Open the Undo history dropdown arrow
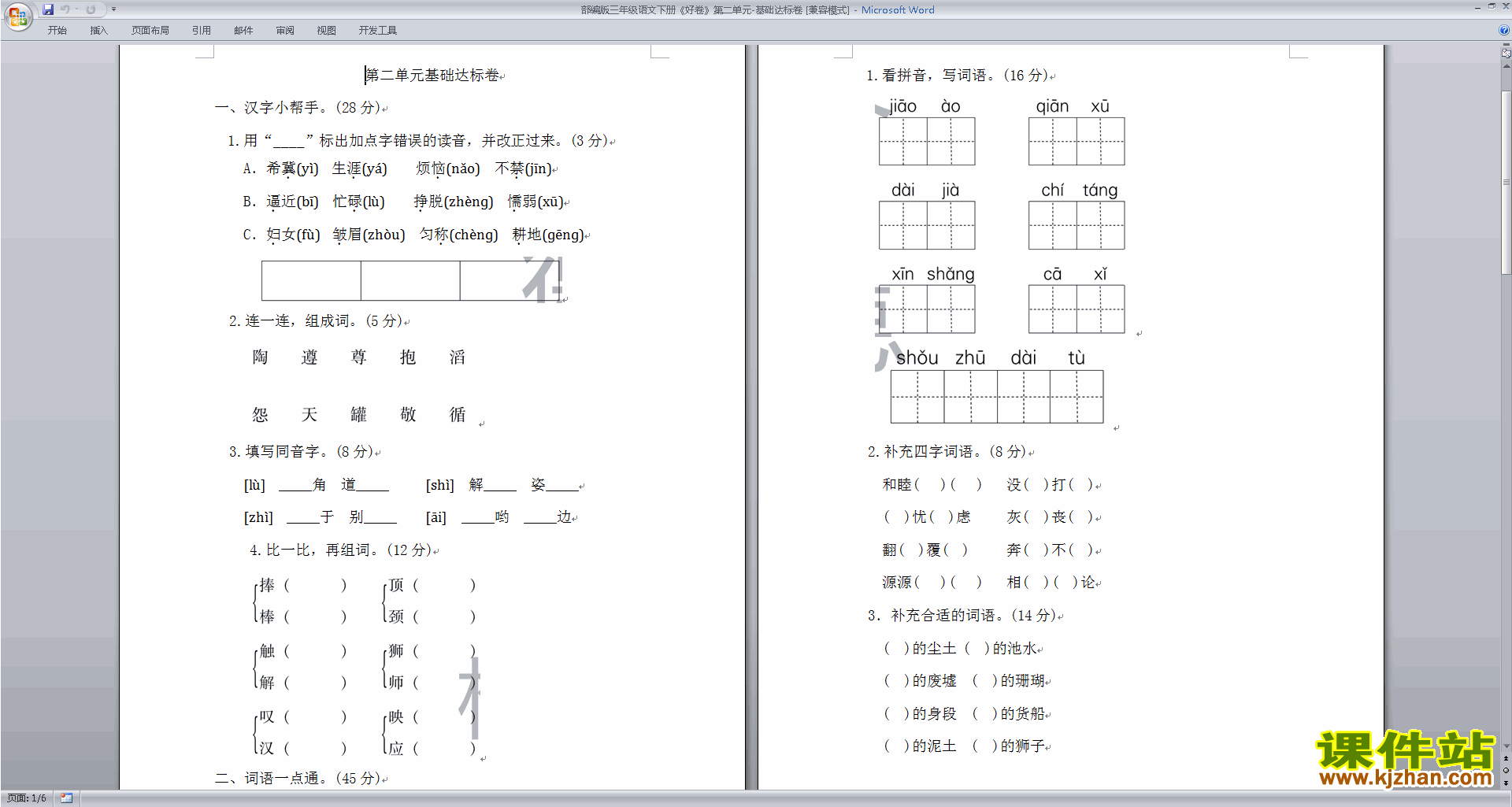The image size is (1512, 807). [76, 9]
